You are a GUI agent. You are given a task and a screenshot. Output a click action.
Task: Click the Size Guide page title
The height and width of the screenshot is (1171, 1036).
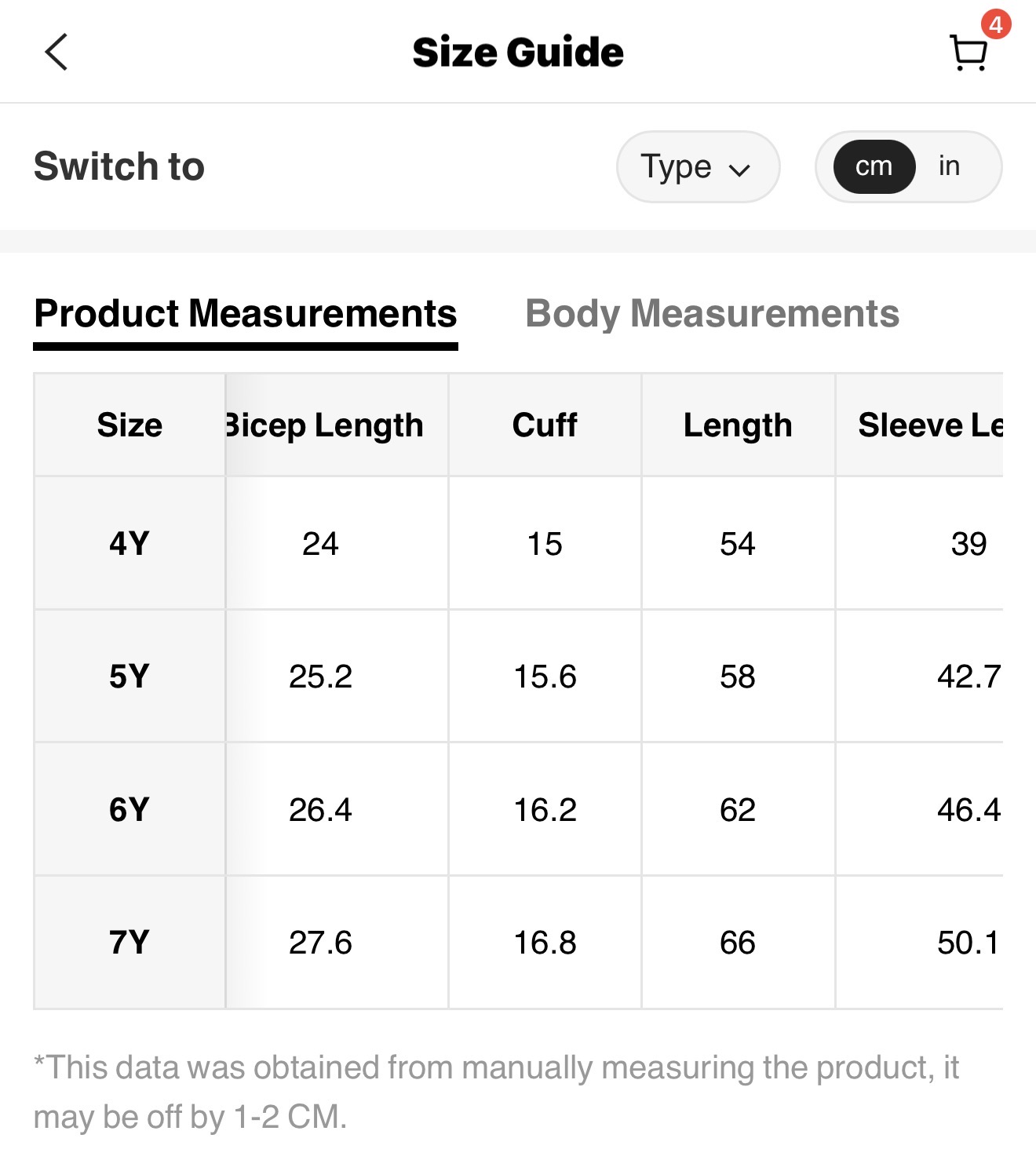518,53
